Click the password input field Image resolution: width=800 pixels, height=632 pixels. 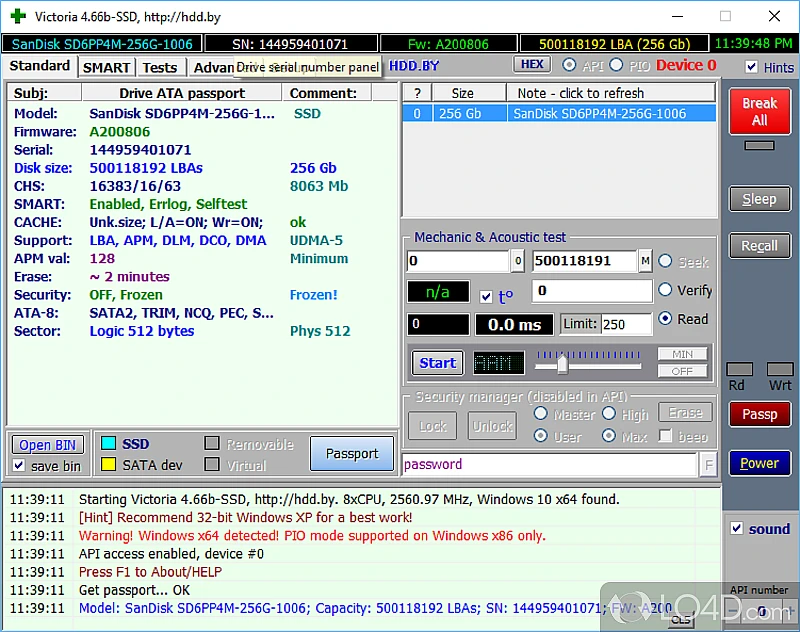(550, 465)
